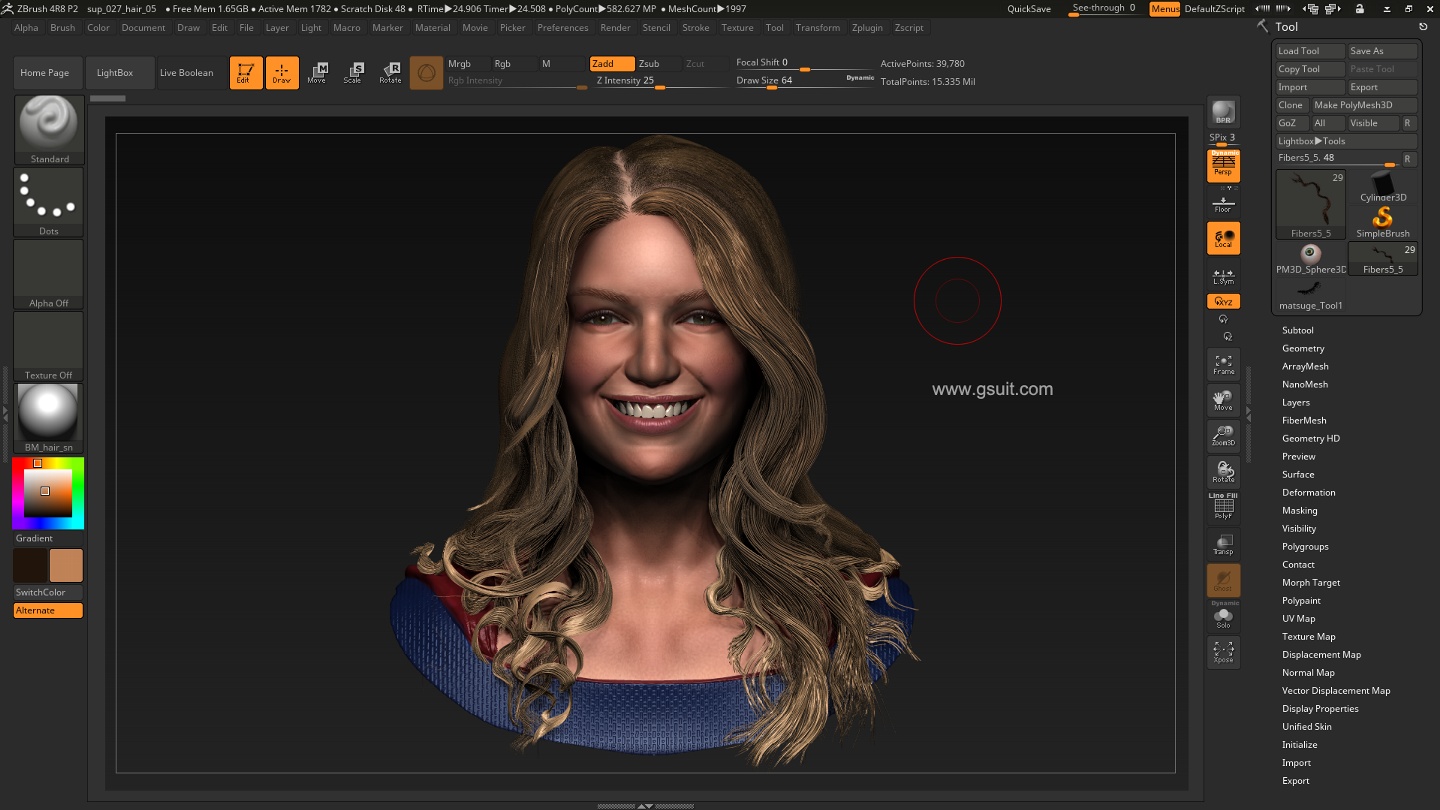Expand the Polypaint section
Screen dimensions: 1440x810
point(1301,600)
